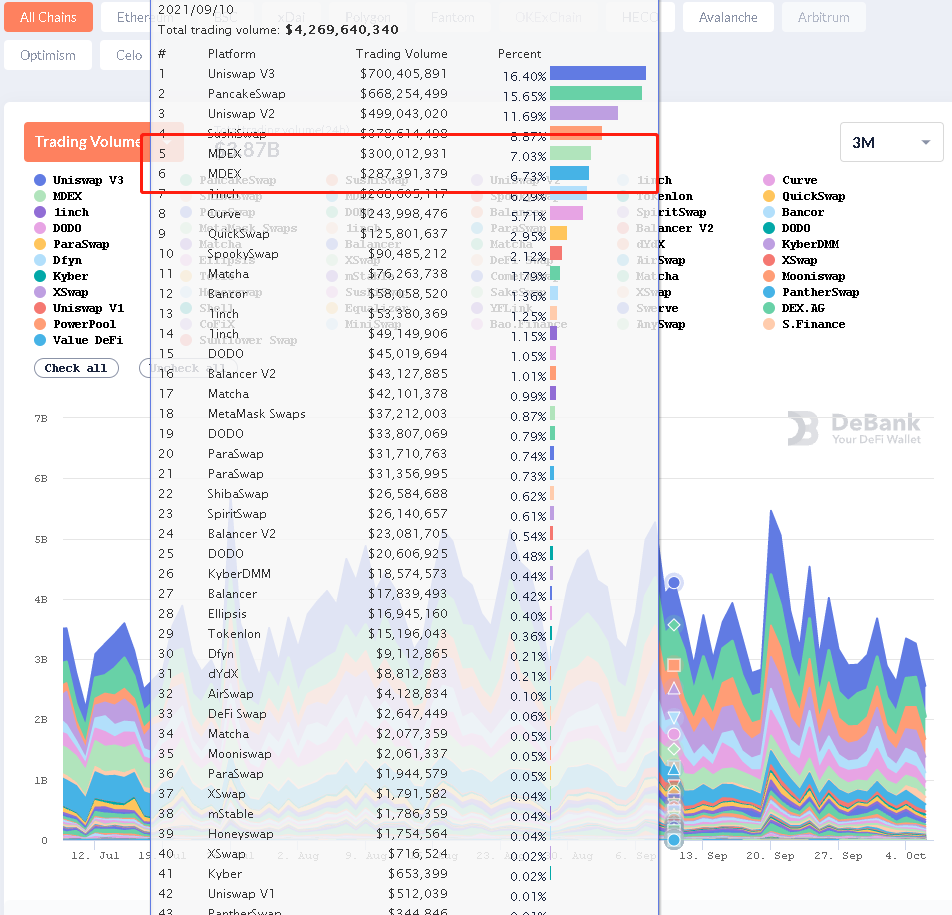The height and width of the screenshot is (915, 952).
Task: Select the Celo chain tab
Action: [x=129, y=55]
